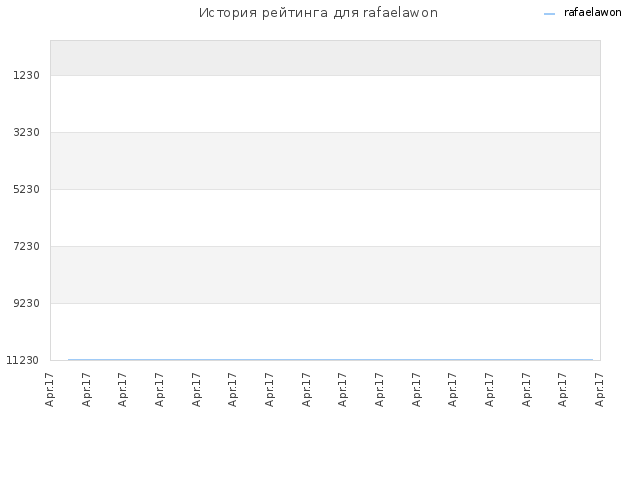This screenshot has height=480, width=640.
Task: Click the leftmost Apr.17 x-axis label
Action: (49, 390)
